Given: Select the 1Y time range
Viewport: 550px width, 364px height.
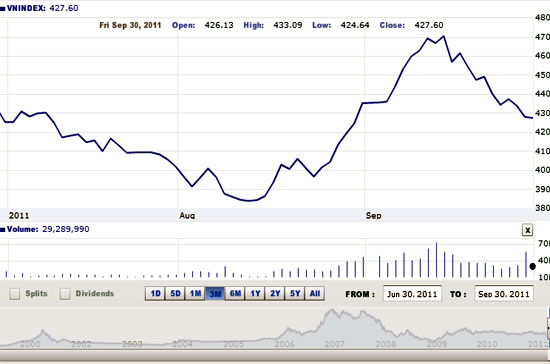Looking at the screenshot, I should [x=255, y=294].
